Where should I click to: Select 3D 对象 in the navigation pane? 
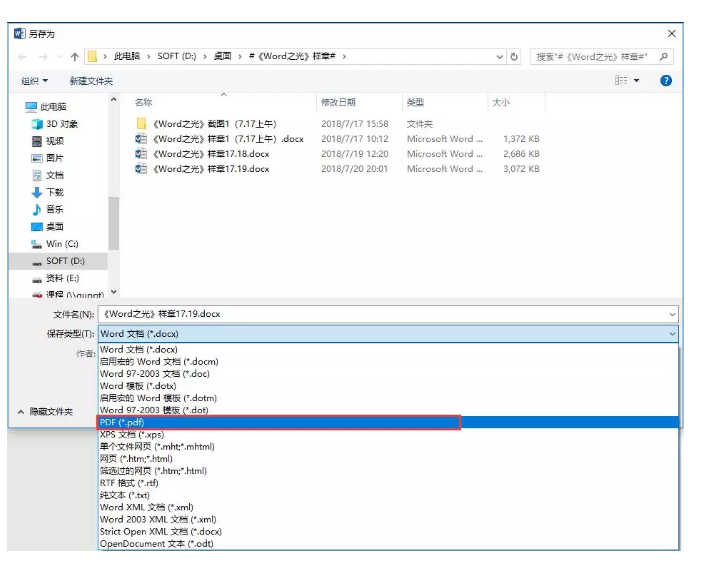(54, 124)
